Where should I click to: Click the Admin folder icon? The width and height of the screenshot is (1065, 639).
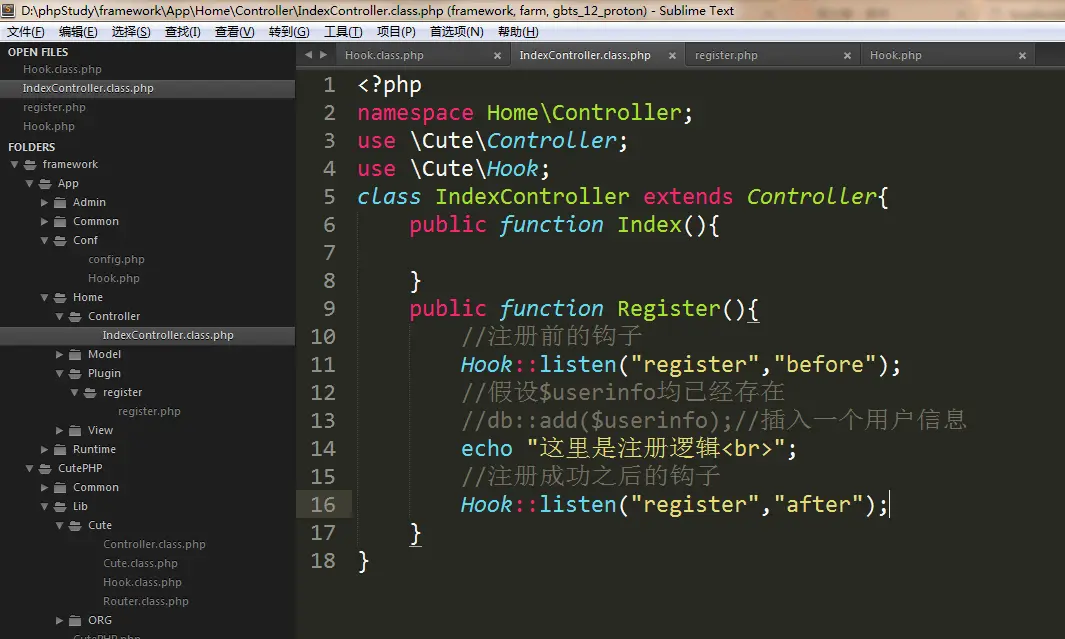(60, 202)
